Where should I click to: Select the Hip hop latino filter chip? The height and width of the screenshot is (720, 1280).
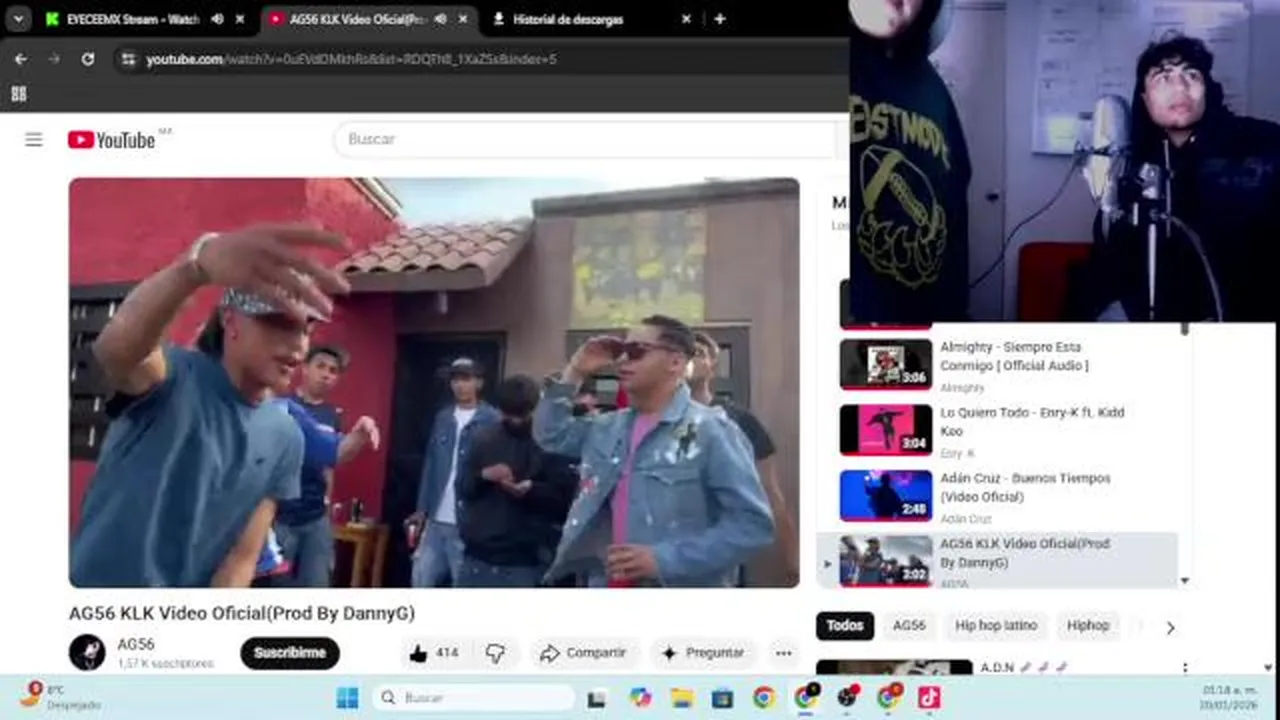(995, 626)
